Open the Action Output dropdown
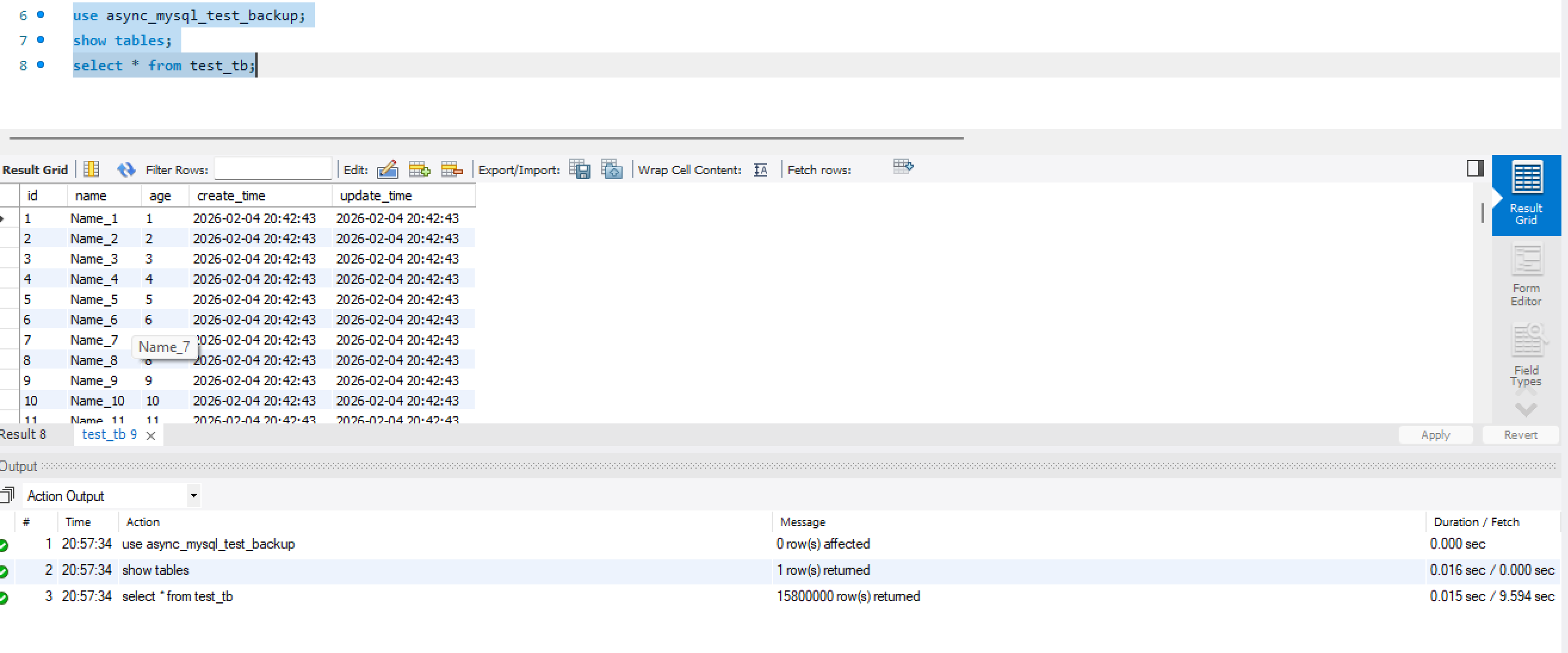Screen dimensions: 1568x653 [194, 496]
